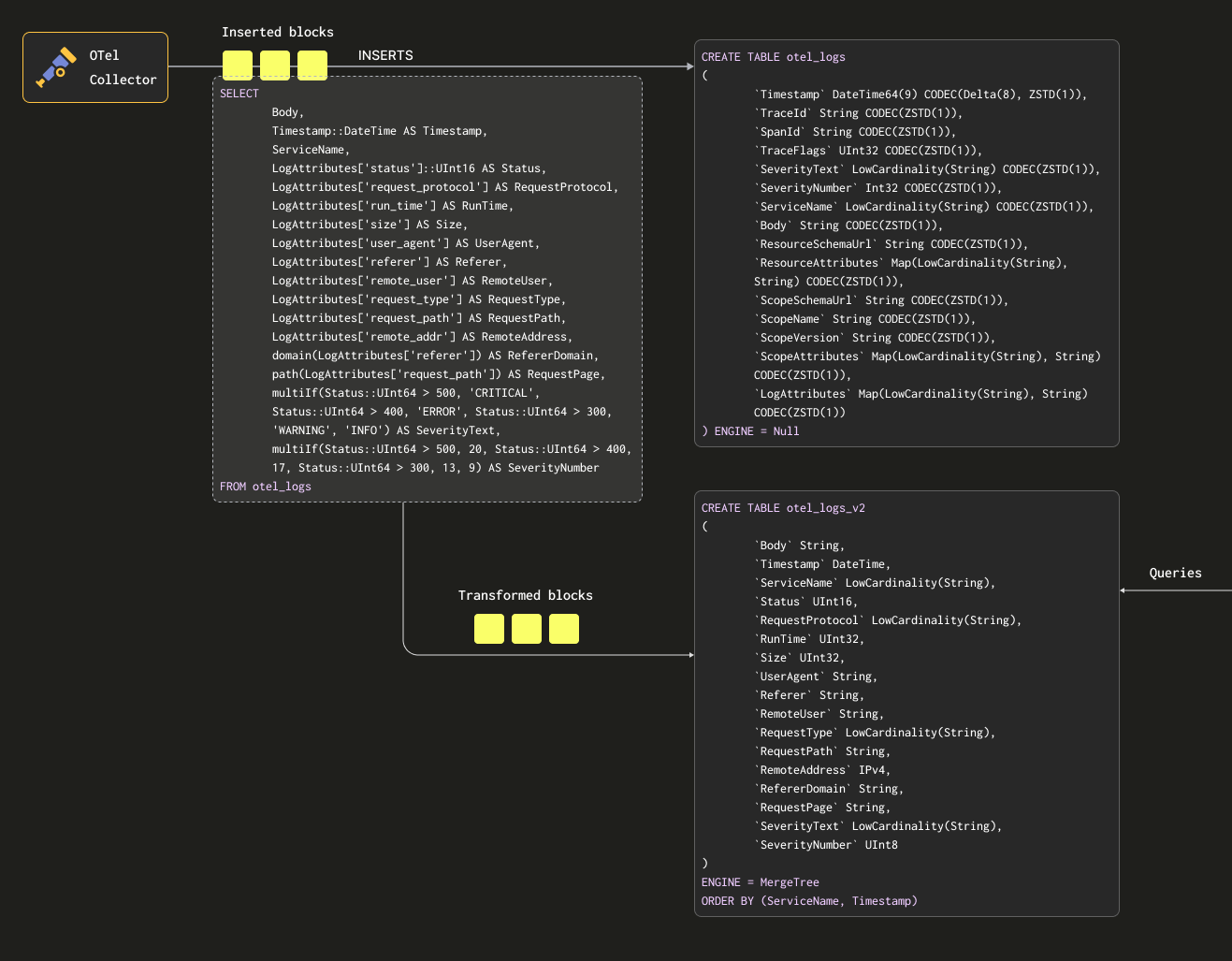Select the leftmost yellow inserted block
Viewport: 1232px width, 961px height.
click(x=238, y=66)
